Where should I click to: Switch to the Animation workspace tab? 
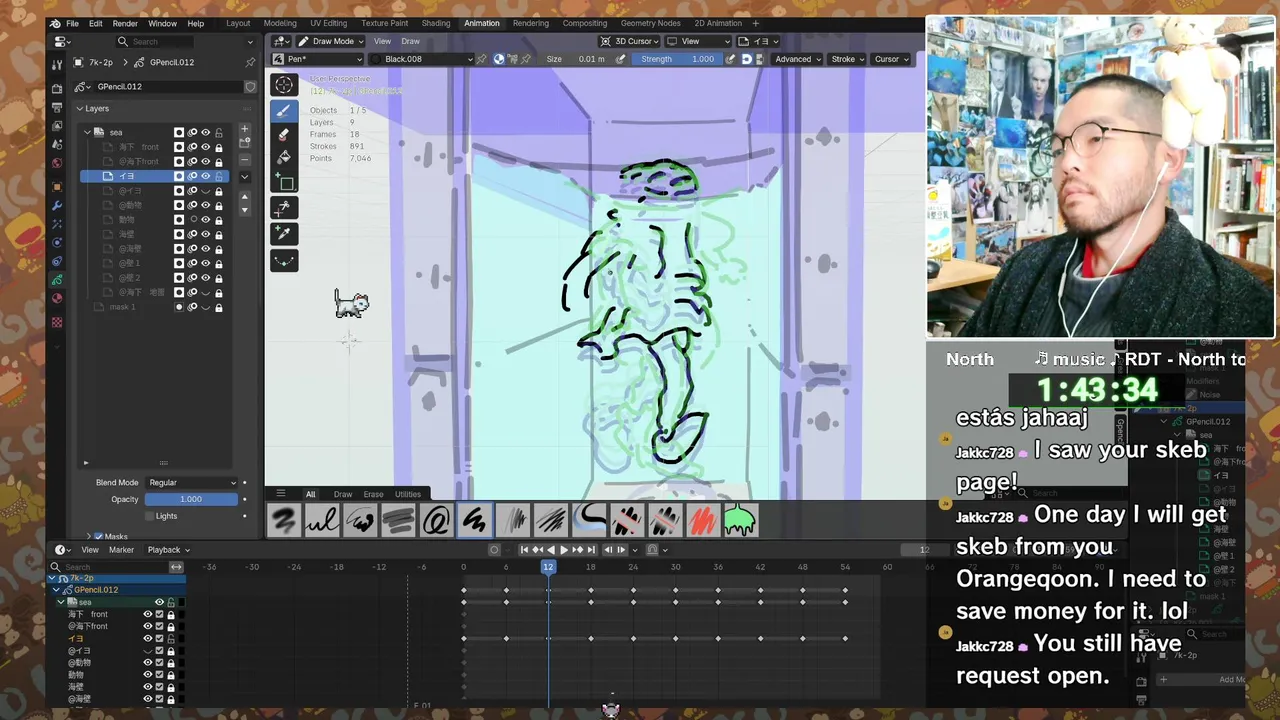point(481,23)
